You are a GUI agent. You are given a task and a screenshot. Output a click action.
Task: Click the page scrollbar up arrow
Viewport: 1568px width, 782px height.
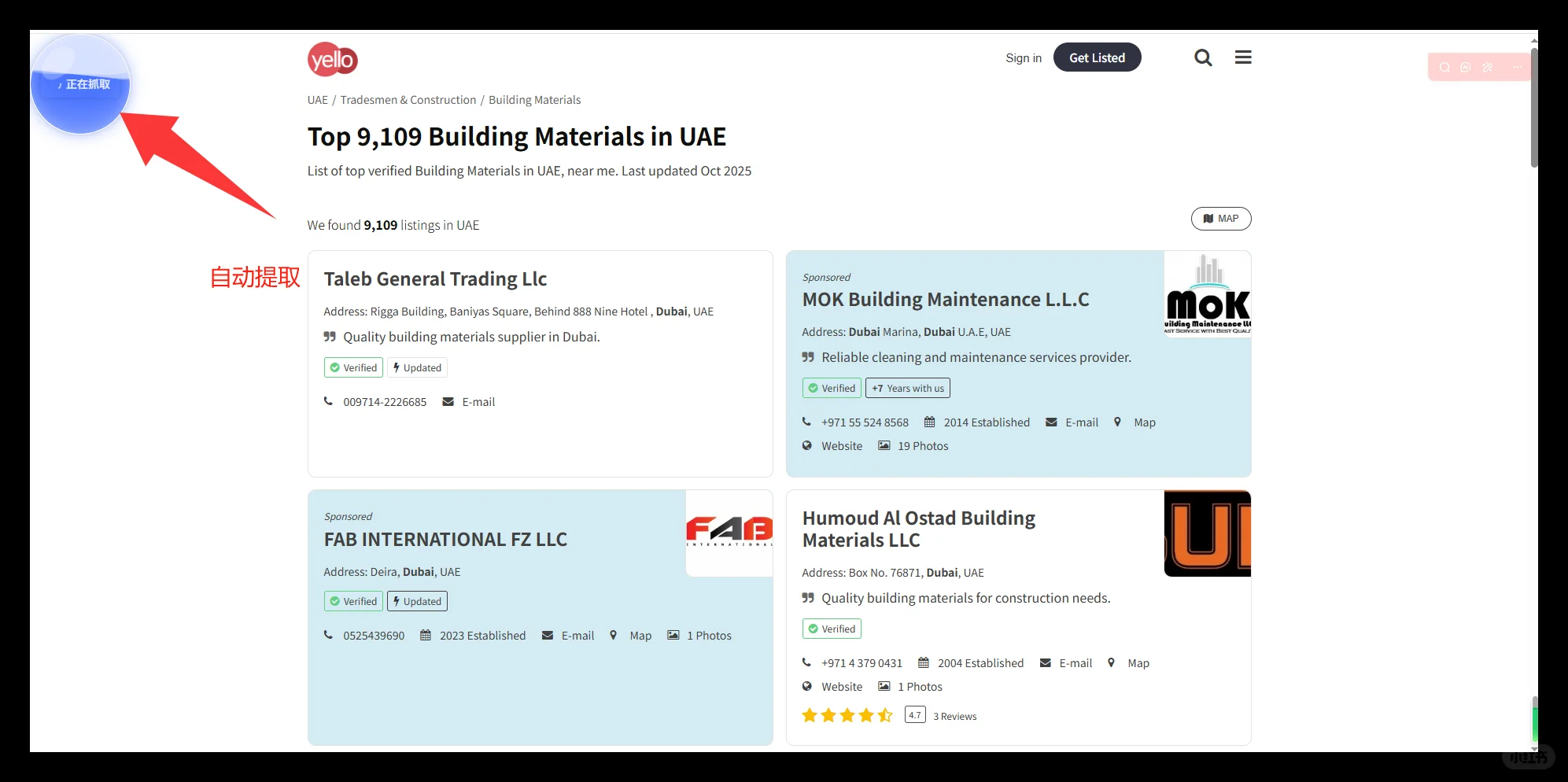pos(1533,41)
